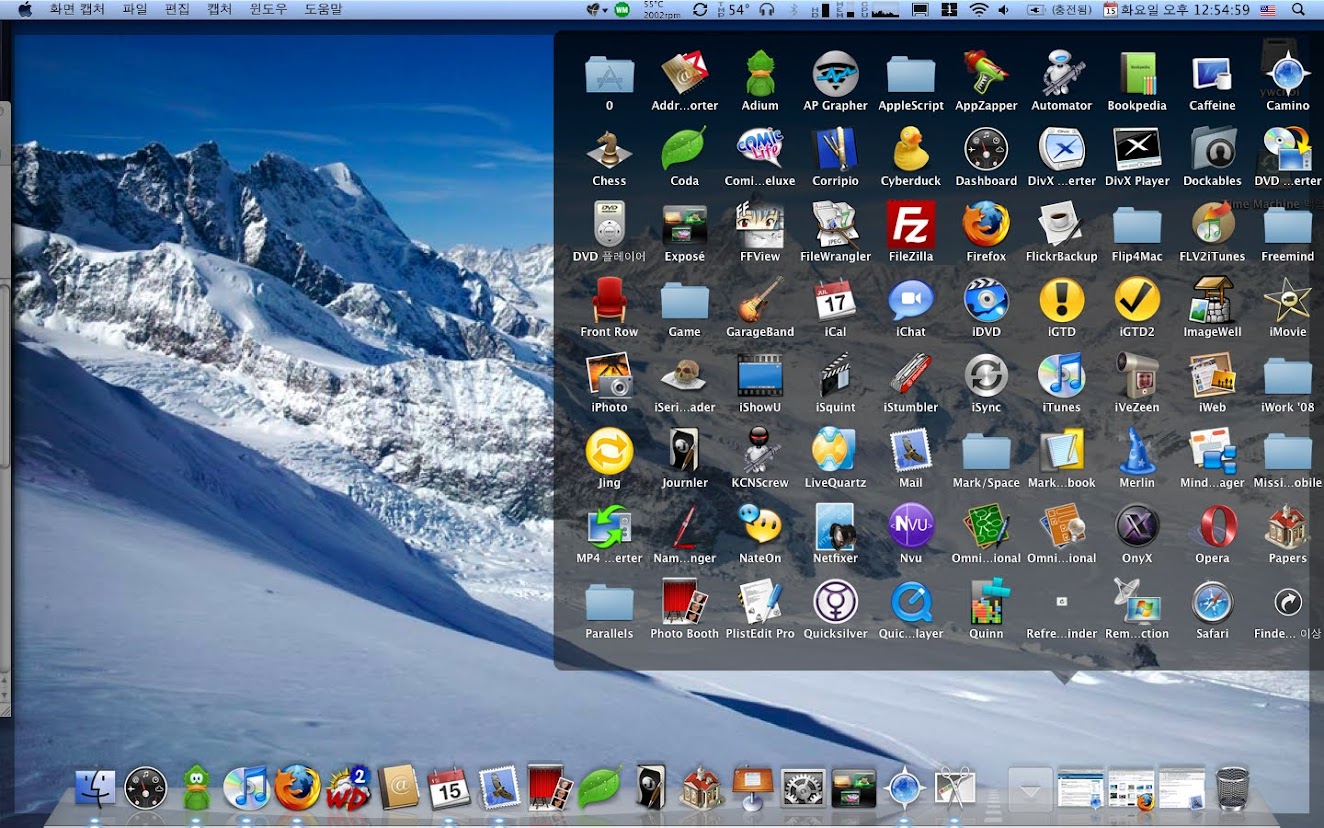Open the 윈도우 menu
This screenshot has height=828, width=1324.
point(267,9)
